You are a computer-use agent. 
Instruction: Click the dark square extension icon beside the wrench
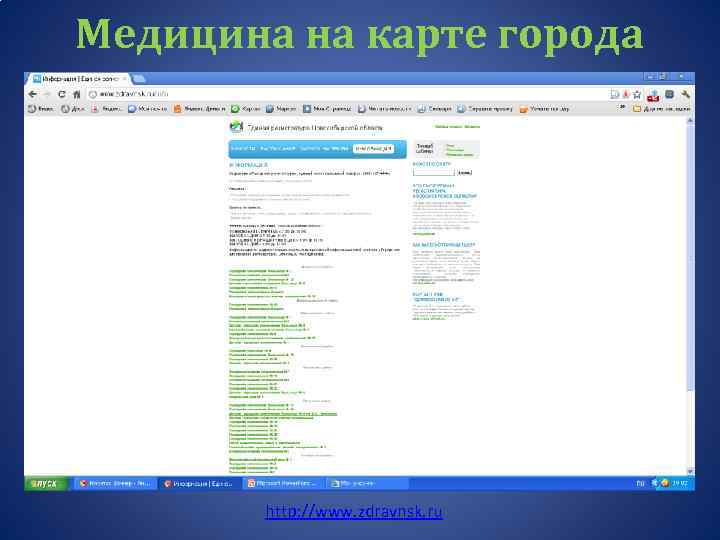[x=669, y=94]
